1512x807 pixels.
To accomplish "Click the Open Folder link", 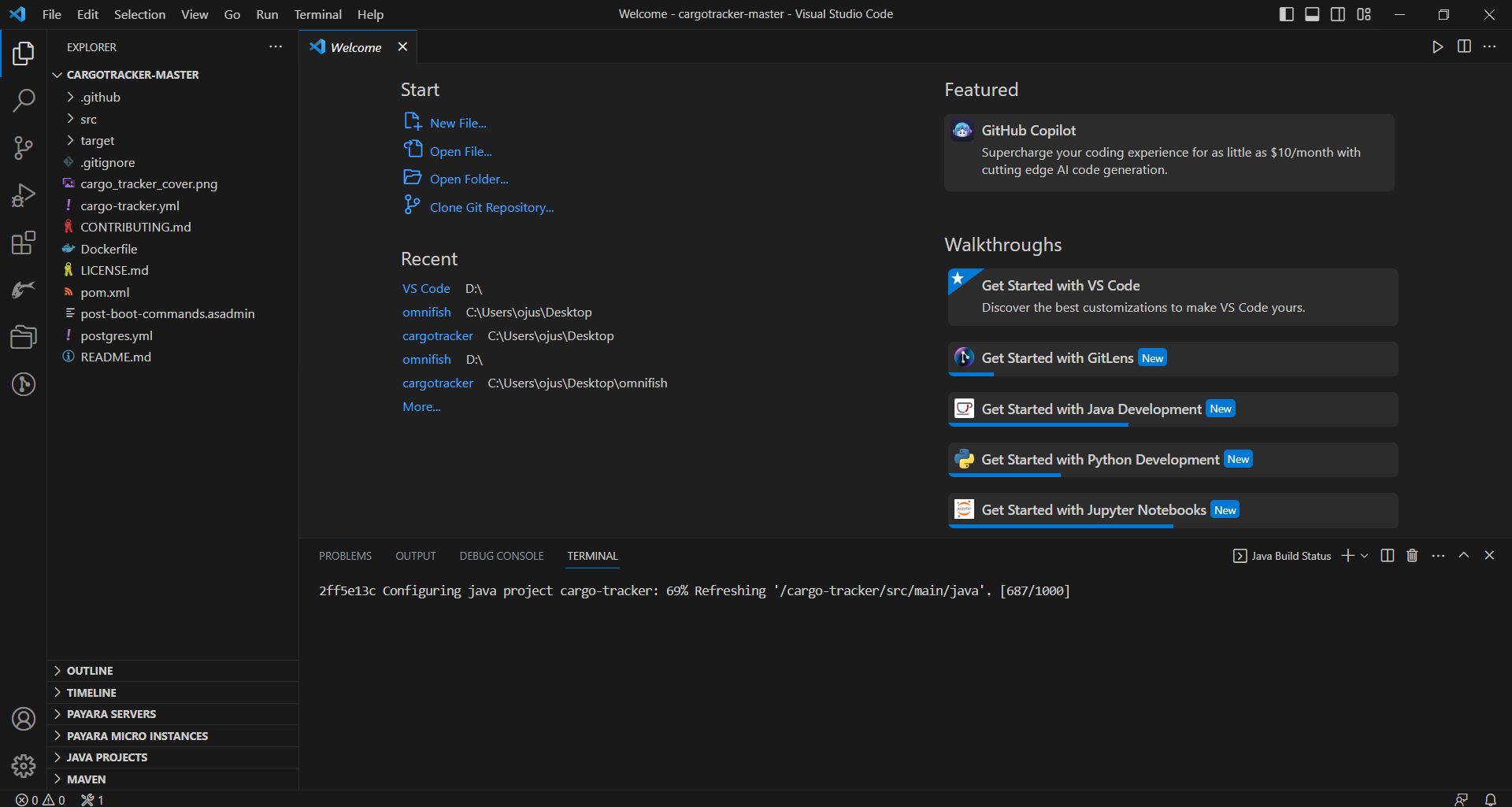I will coord(469,180).
